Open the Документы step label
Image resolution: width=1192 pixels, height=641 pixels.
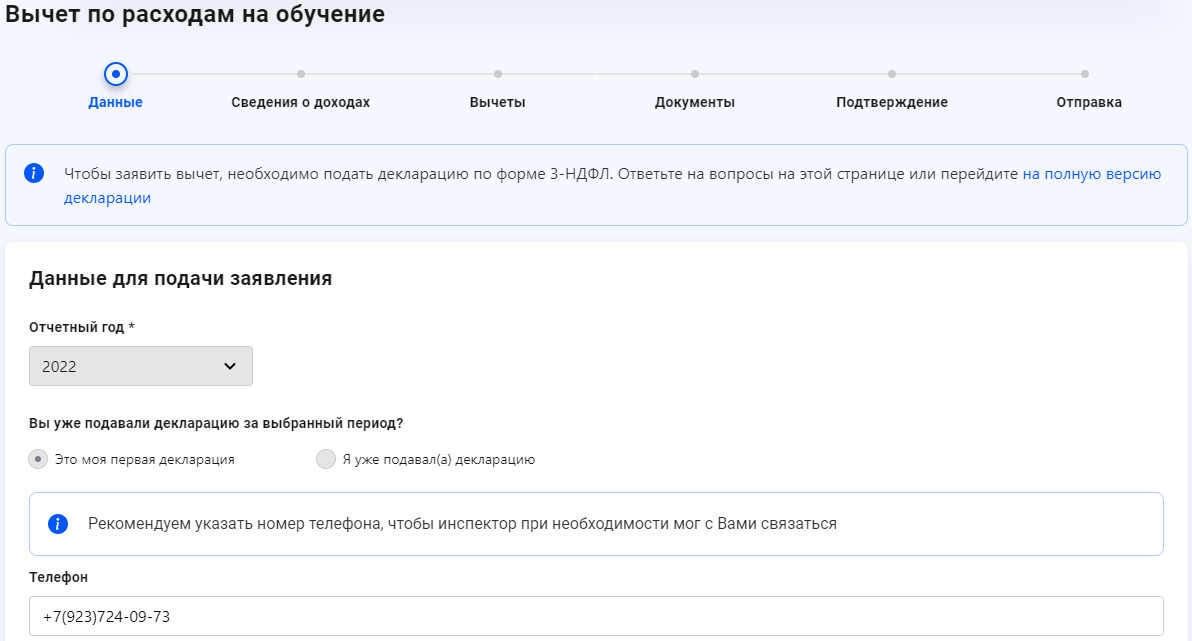(695, 102)
